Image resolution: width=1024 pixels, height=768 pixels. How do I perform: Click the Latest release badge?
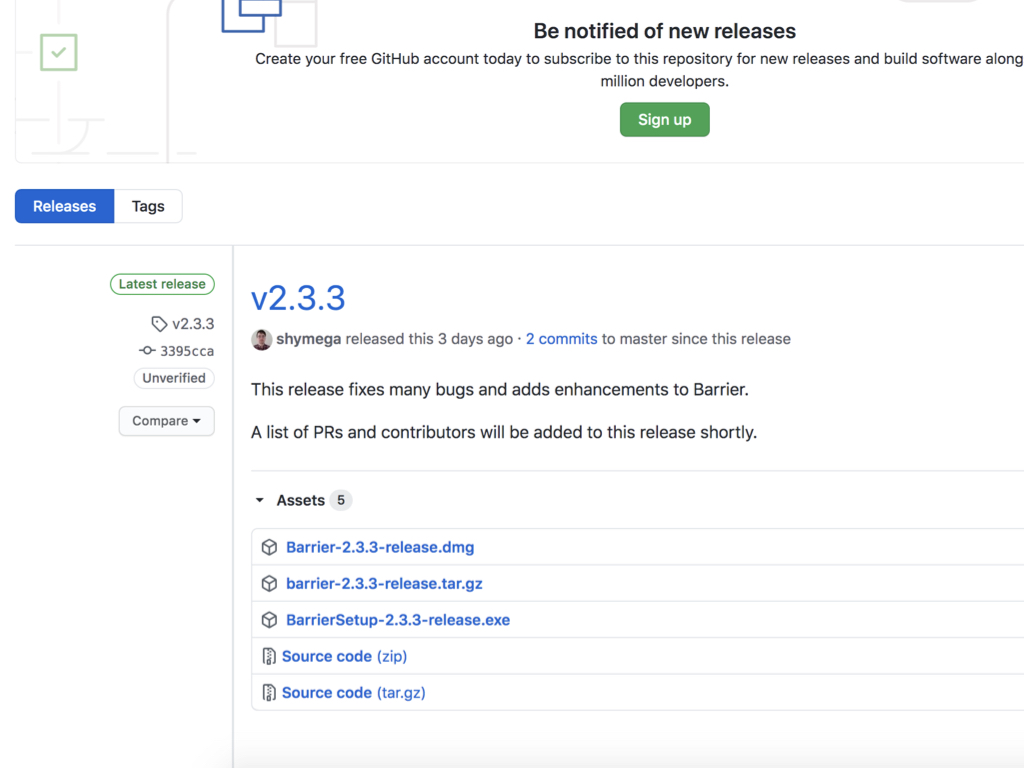pos(162,284)
